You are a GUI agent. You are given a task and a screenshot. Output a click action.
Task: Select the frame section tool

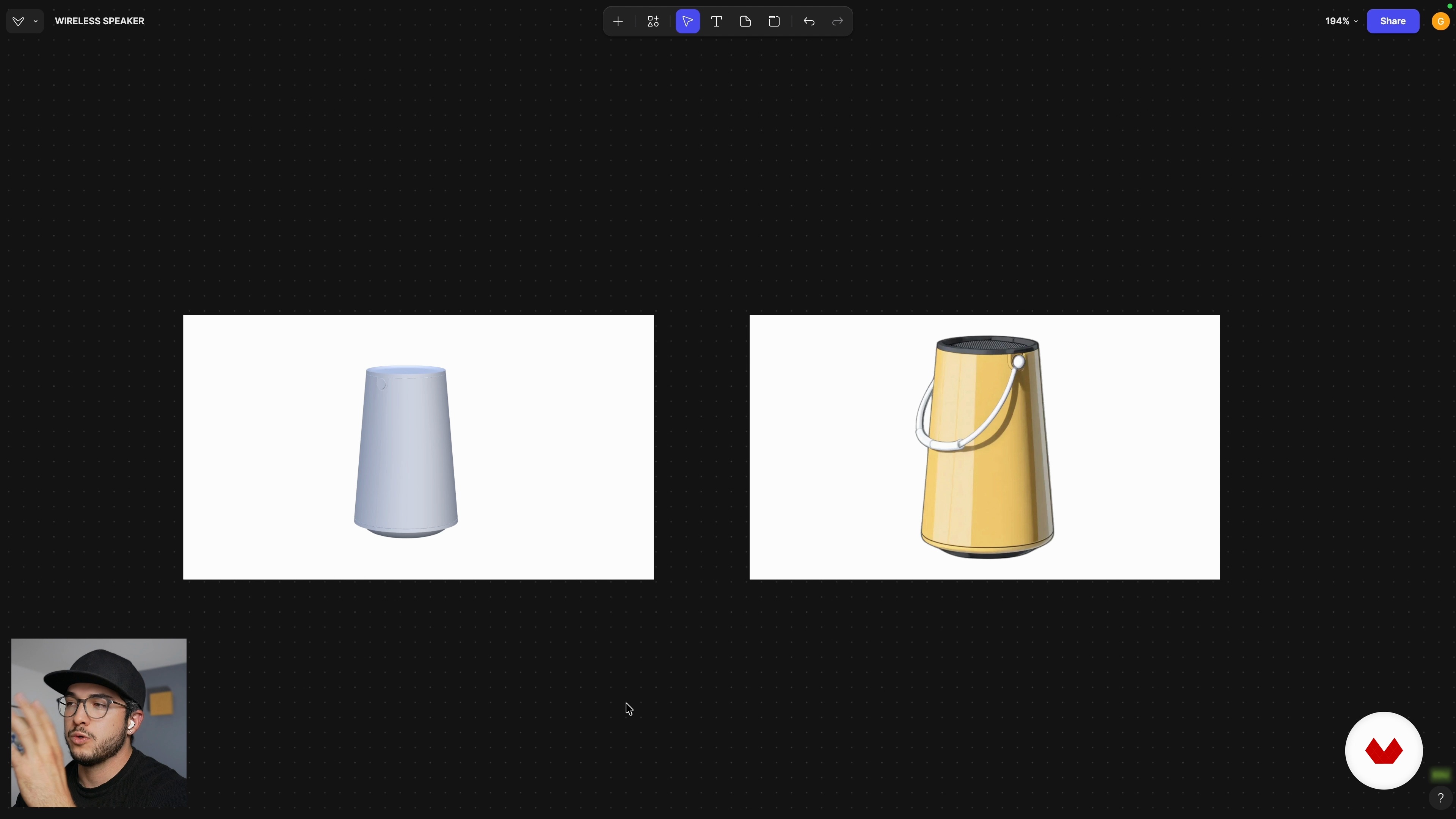click(x=774, y=22)
